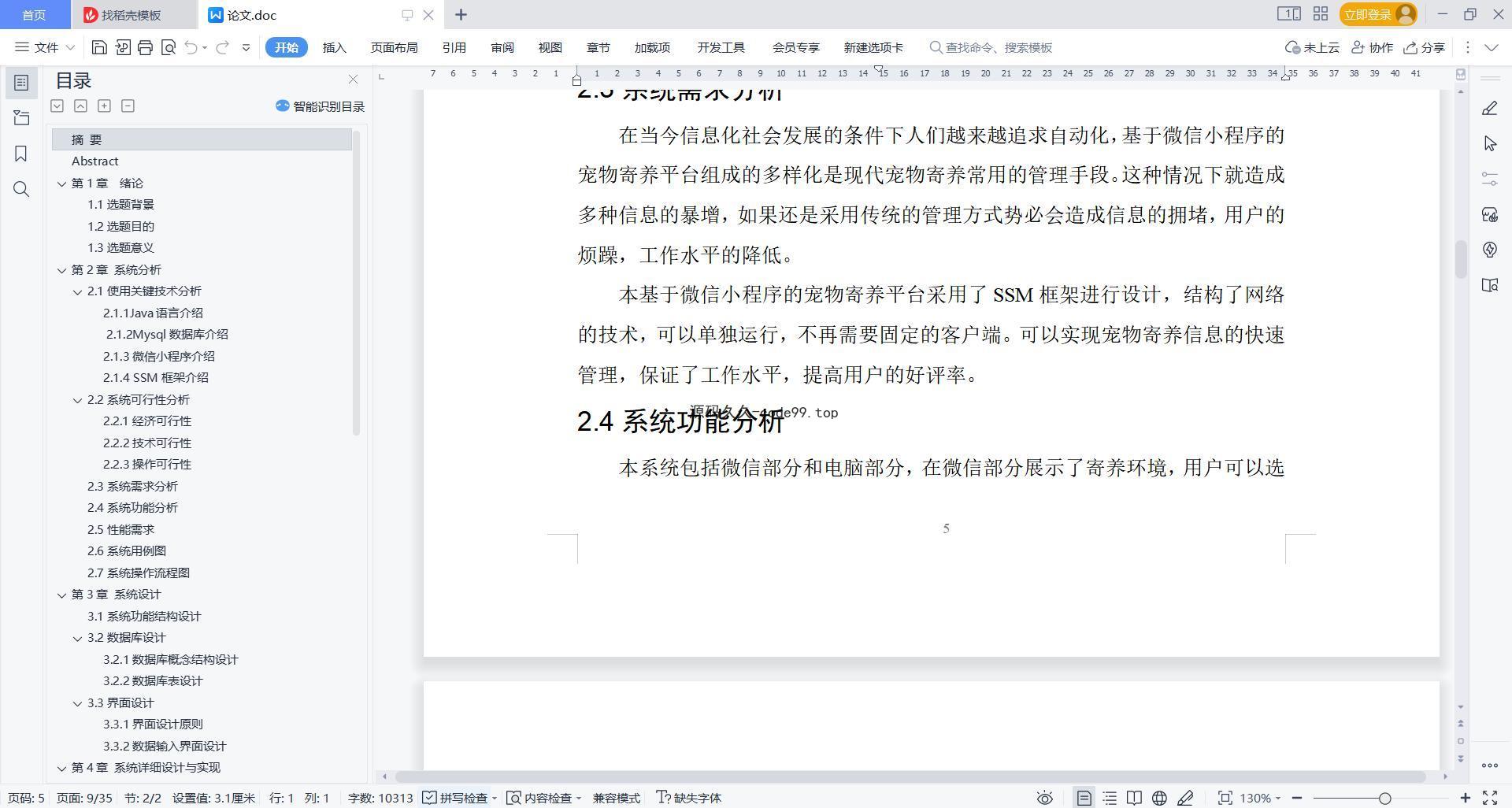1512x808 pixels.
Task: Open Print Preview icon in quick toolbar
Action: (168, 47)
